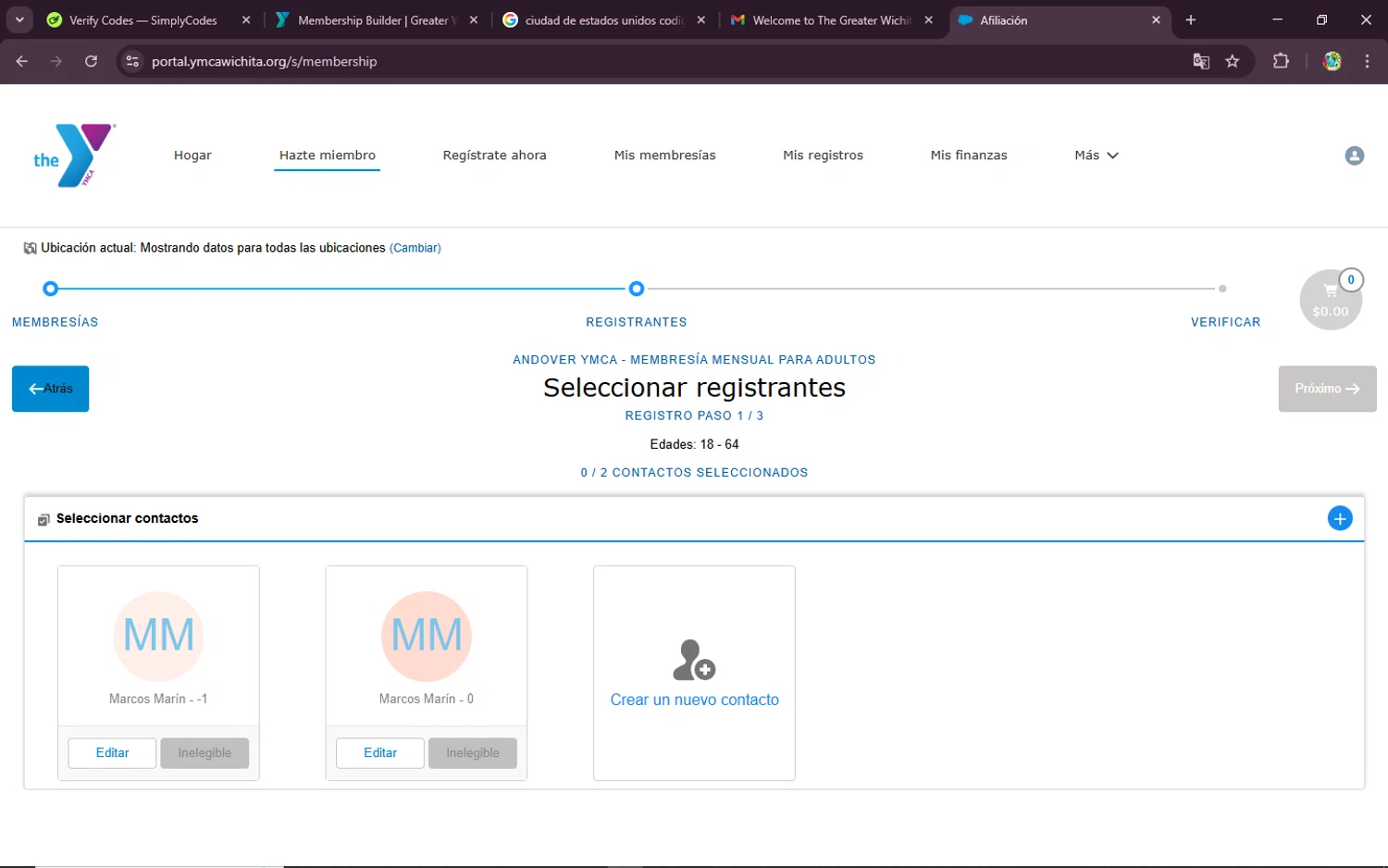Reload the page
Screen dimensions: 1388x868
pyautogui.click(x=91, y=61)
